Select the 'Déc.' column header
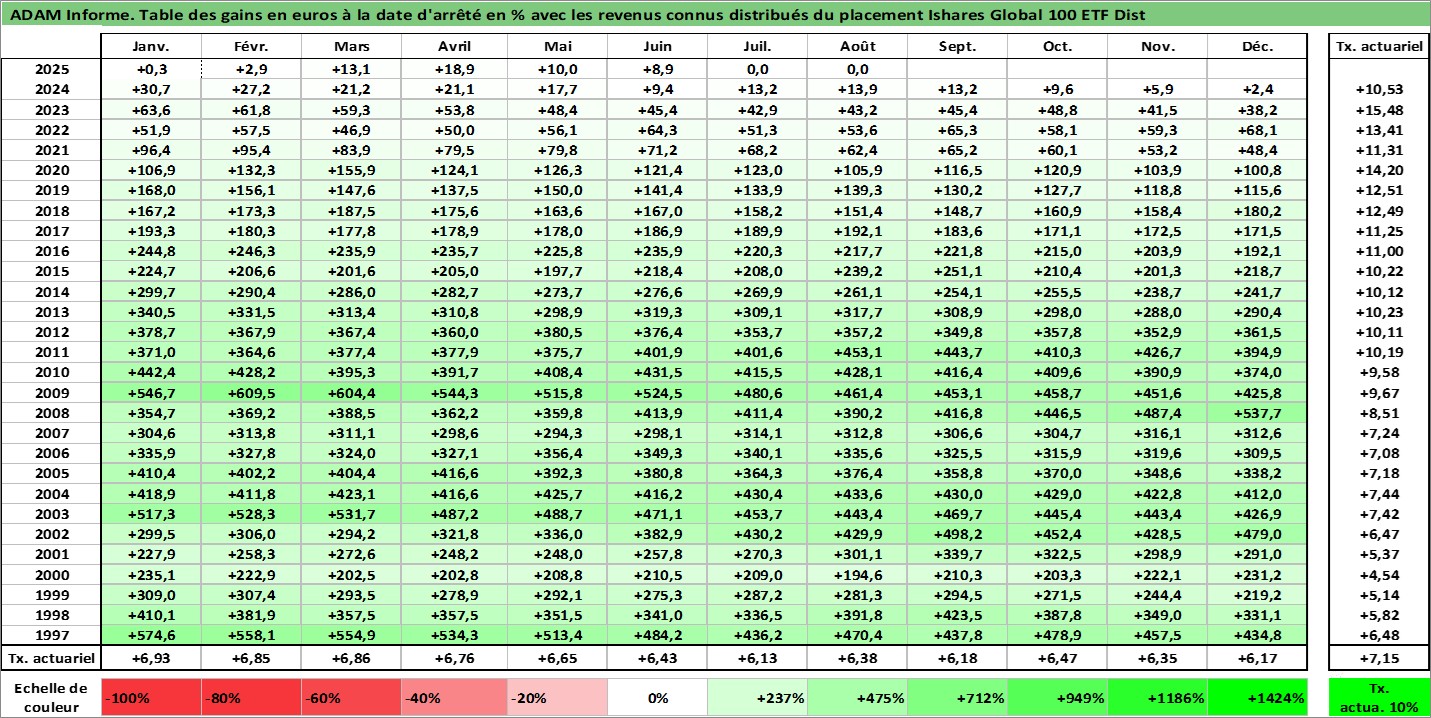Screen dimensions: 1431x718 coord(1257,47)
